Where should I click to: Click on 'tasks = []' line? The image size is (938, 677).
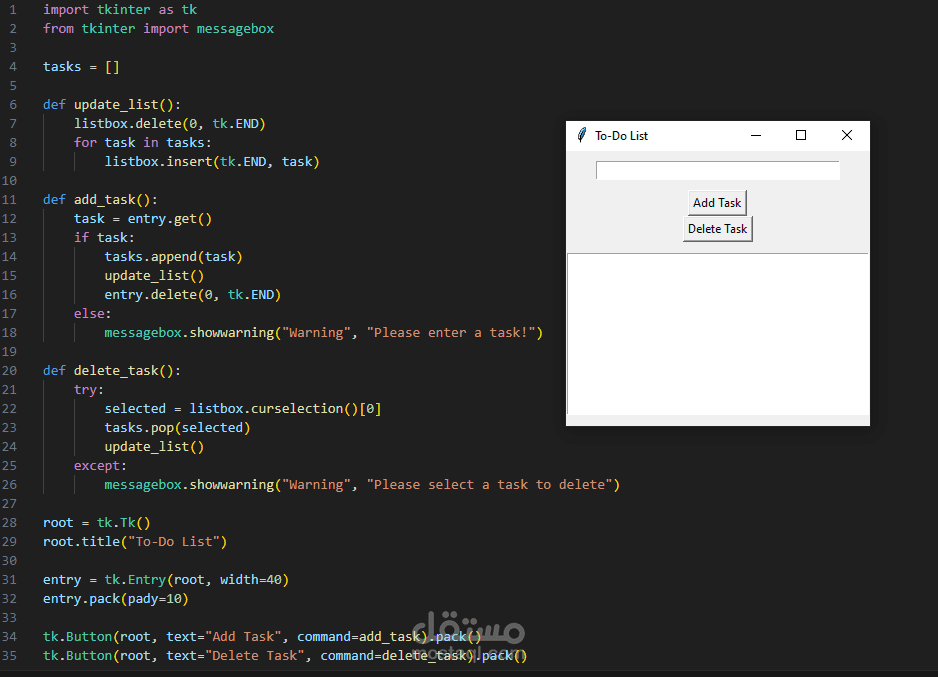coord(81,67)
